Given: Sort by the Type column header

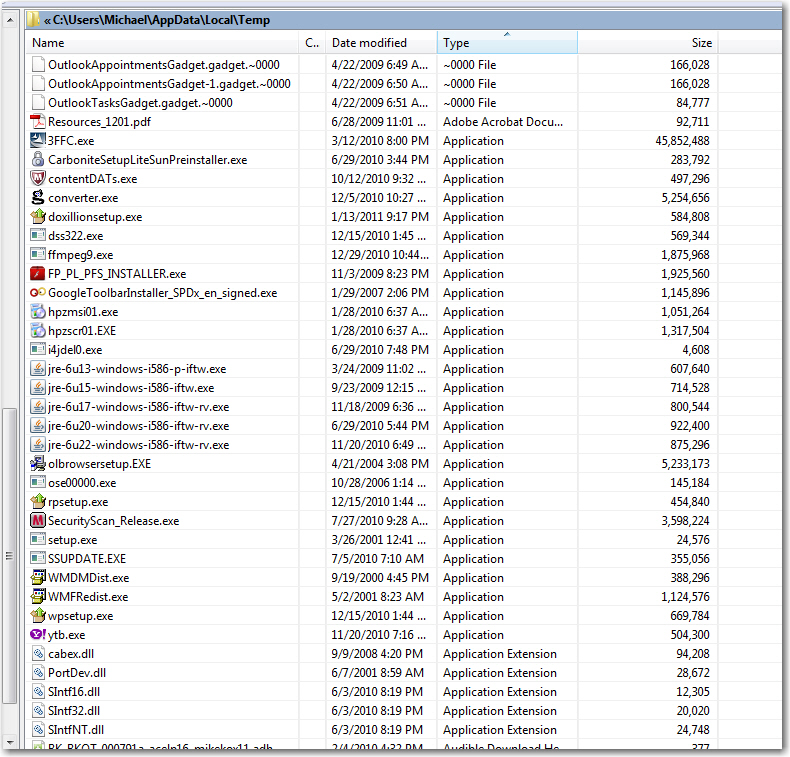Looking at the screenshot, I should tap(507, 43).
